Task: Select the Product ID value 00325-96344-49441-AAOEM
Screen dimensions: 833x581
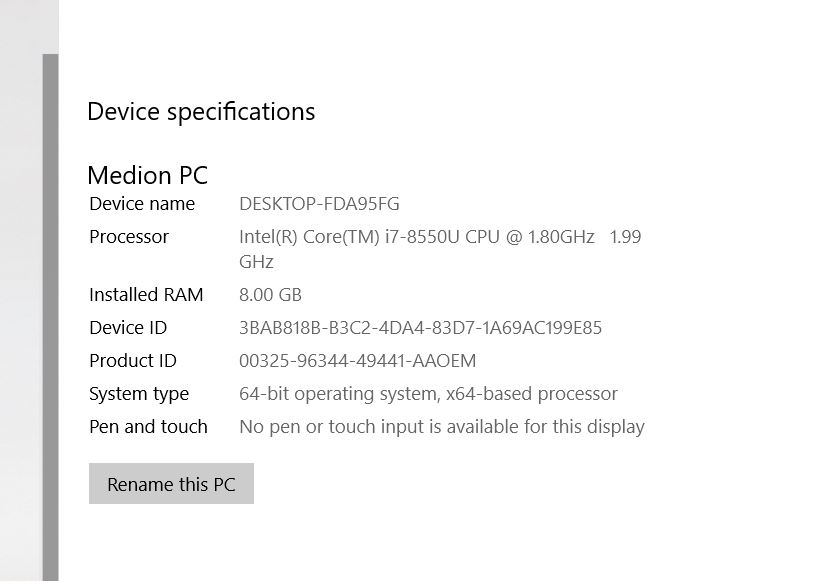Action: (357, 361)
